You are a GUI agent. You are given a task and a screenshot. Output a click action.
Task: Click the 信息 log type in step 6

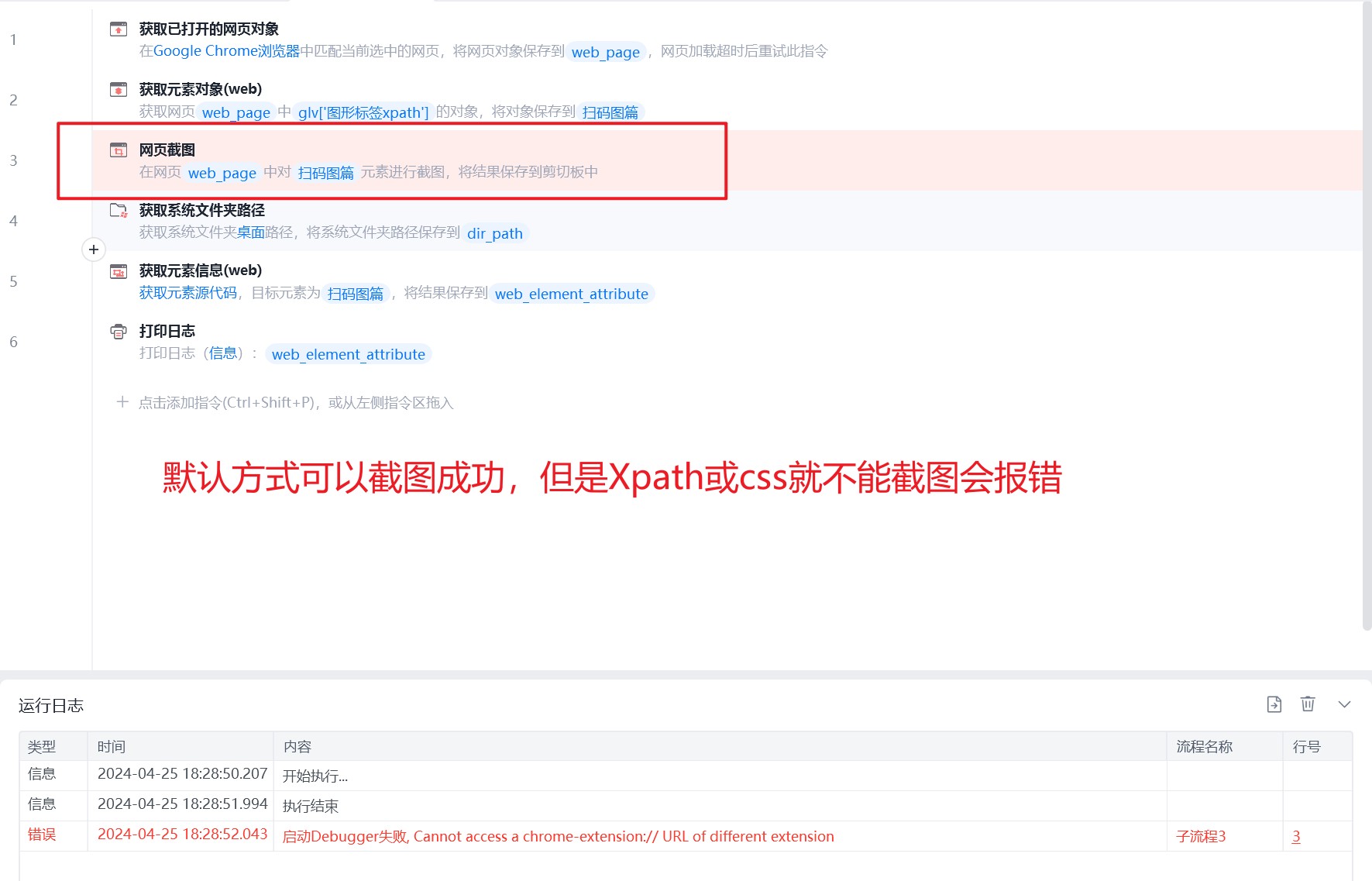(223, 353)
